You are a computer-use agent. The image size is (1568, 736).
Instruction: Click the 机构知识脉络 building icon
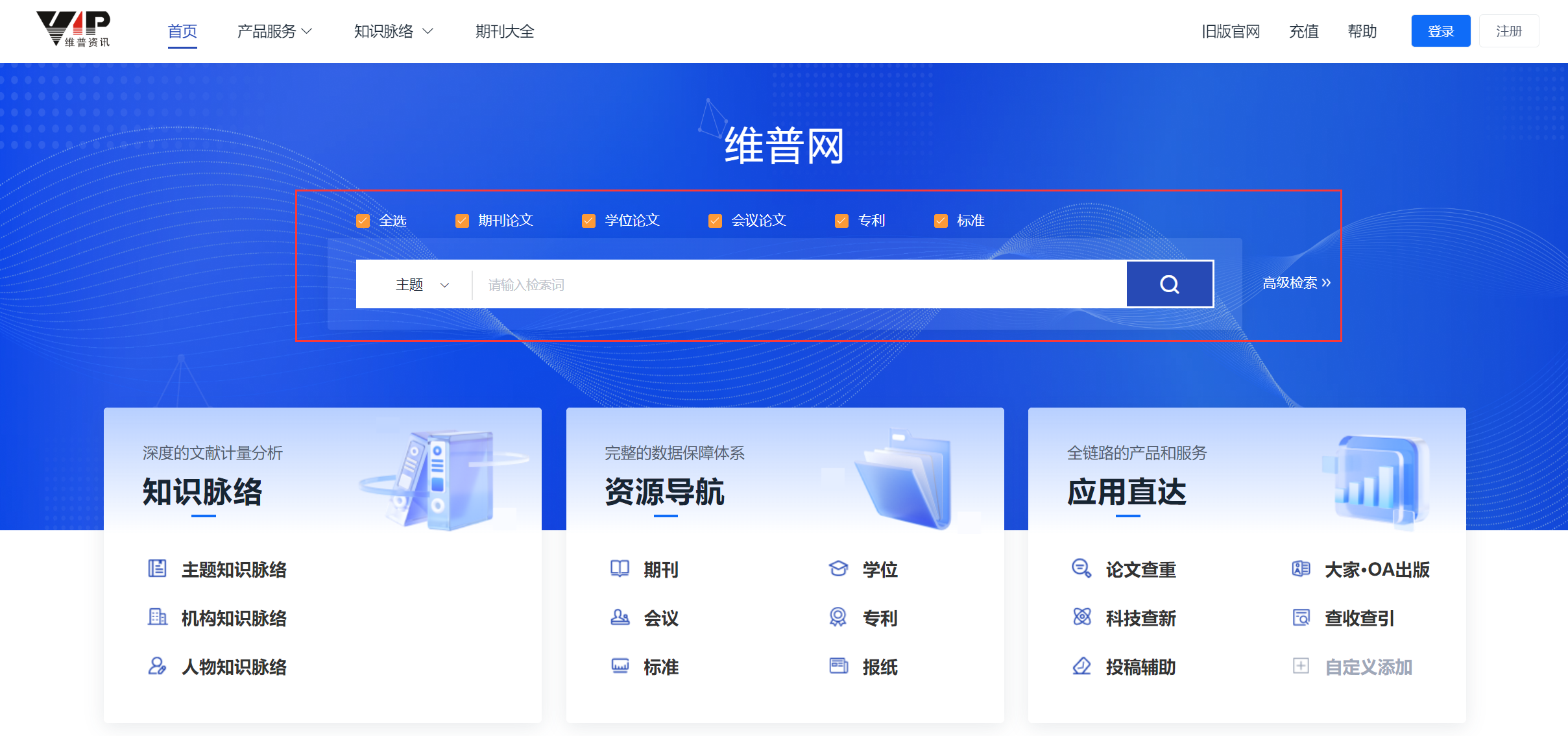[157, 617]
